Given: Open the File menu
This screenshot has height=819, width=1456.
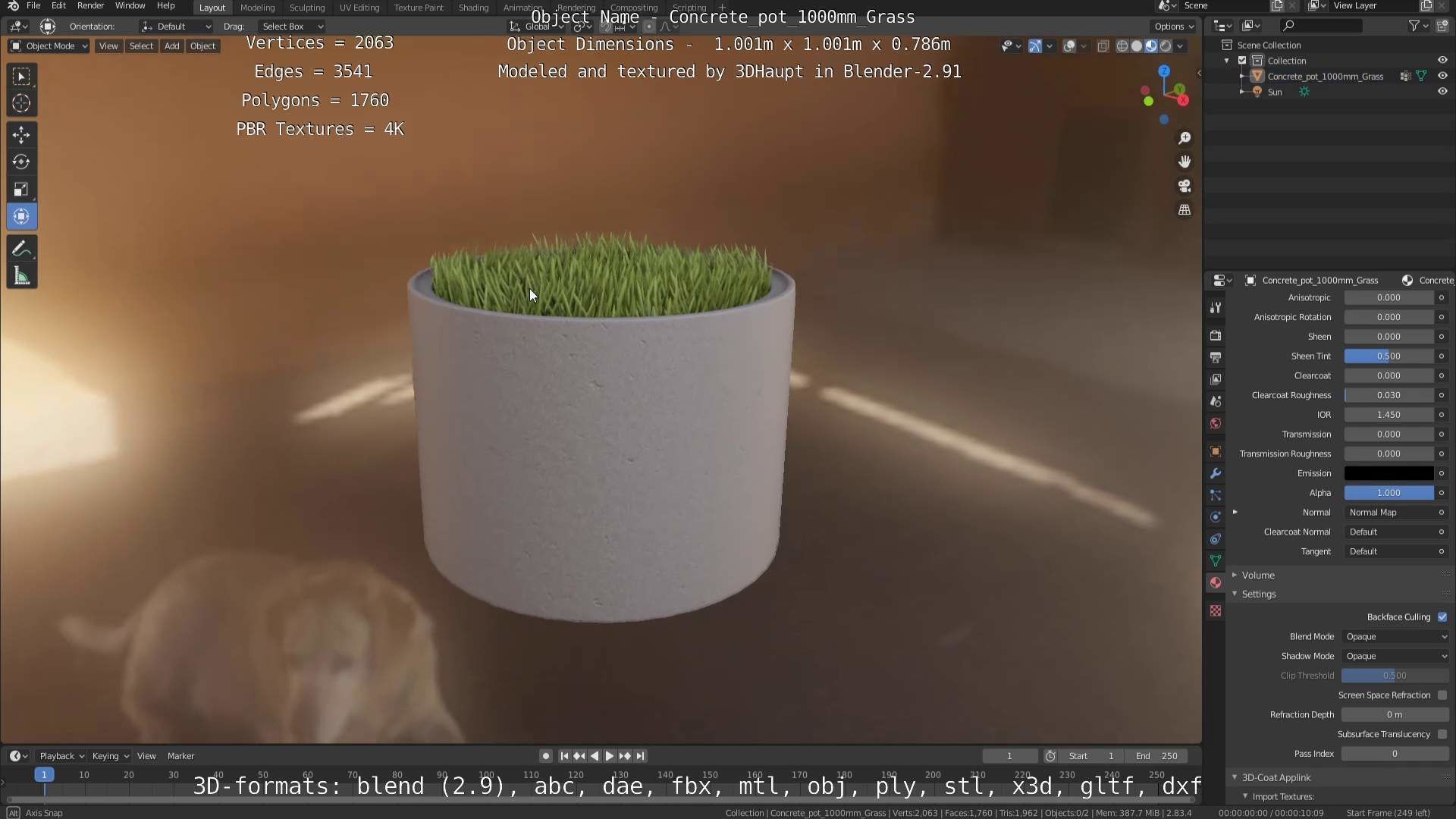Looking at the screenshot, I should 33,6.
